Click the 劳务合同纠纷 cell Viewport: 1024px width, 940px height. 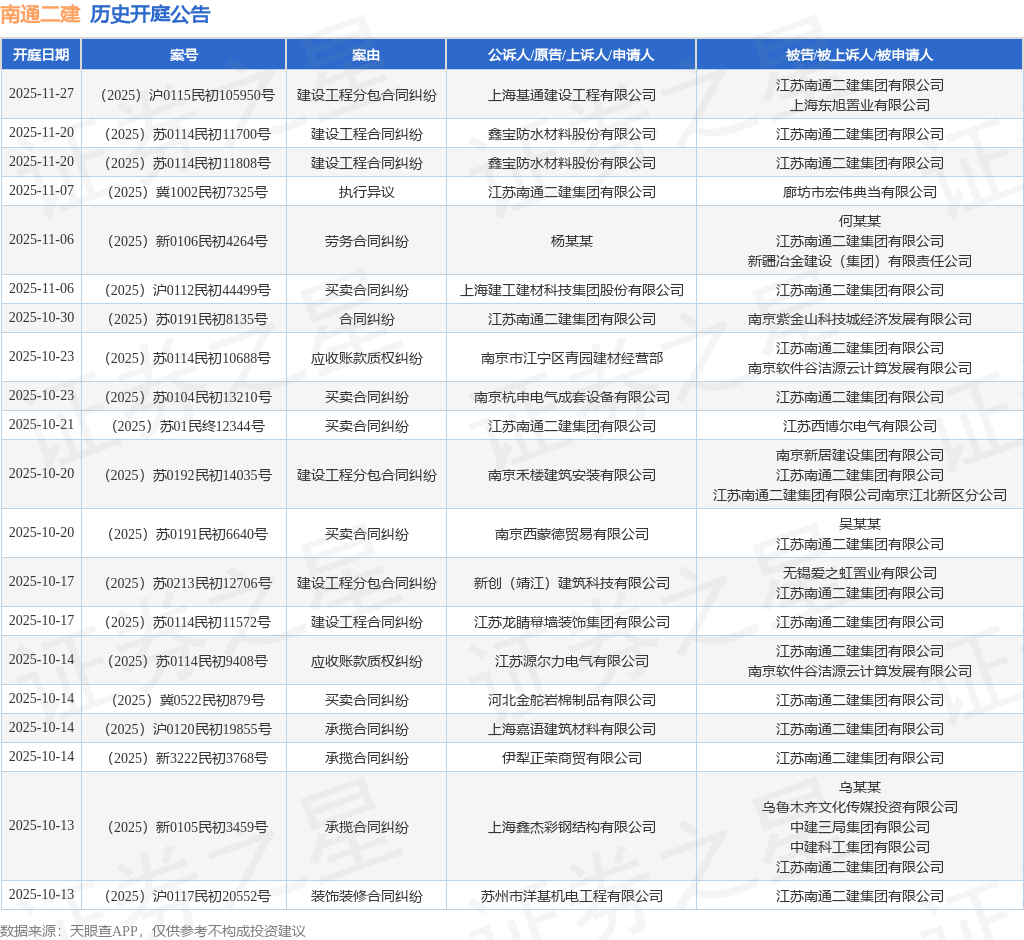366,241
